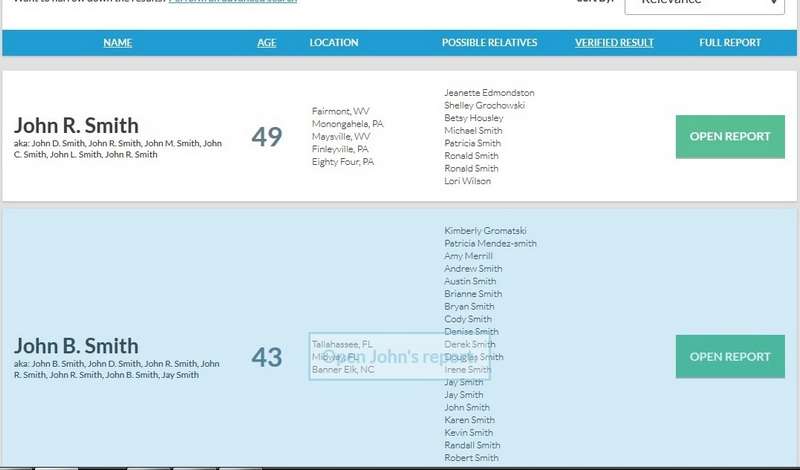Click the LOCATION column header

(x=334, y=43)
